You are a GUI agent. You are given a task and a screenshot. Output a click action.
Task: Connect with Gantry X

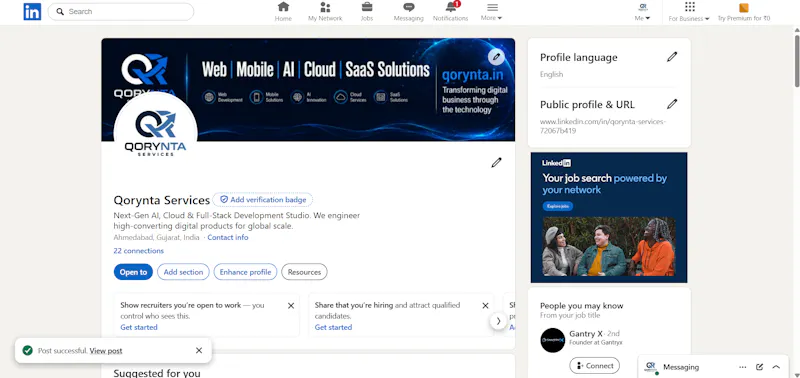594,366
